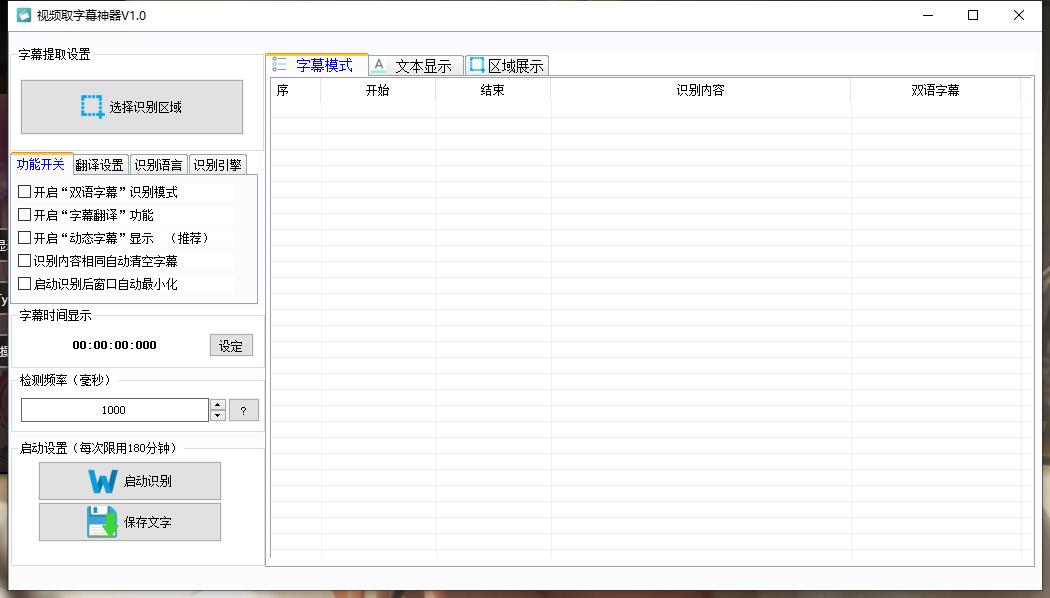The width and height of the screenshot is (1050, 598).
Task: Save text with the 保存文字 button
Action: tap(130, 522)
